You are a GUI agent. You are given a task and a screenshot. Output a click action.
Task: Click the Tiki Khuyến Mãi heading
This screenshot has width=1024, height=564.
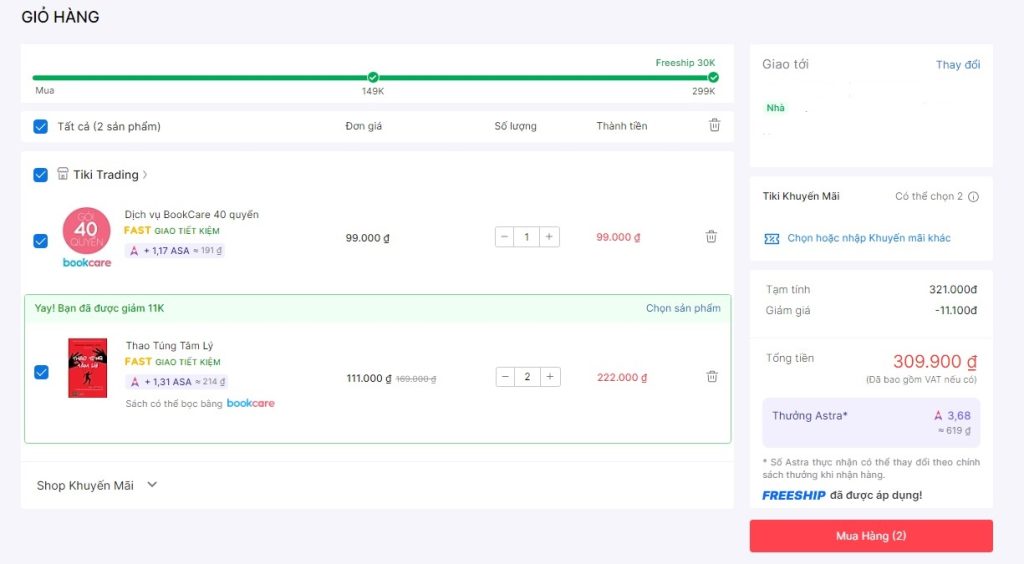[801, 196]
